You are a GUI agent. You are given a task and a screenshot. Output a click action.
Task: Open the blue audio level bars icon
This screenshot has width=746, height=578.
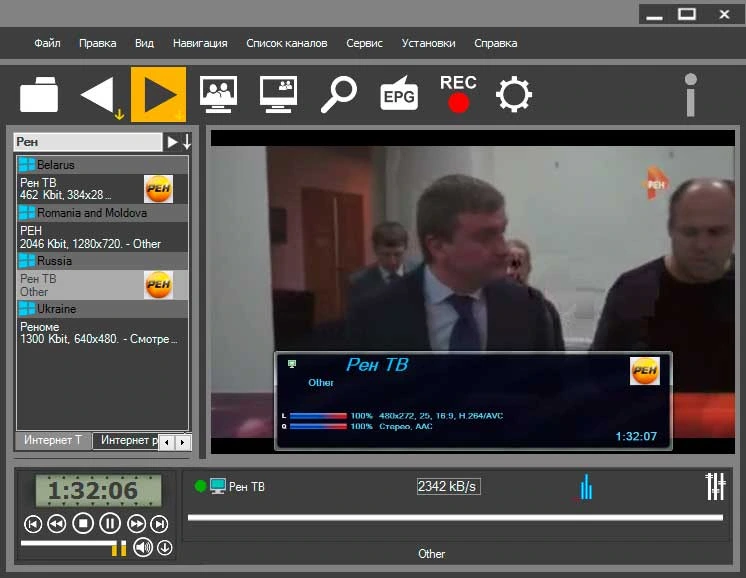(x=587, y=487)
